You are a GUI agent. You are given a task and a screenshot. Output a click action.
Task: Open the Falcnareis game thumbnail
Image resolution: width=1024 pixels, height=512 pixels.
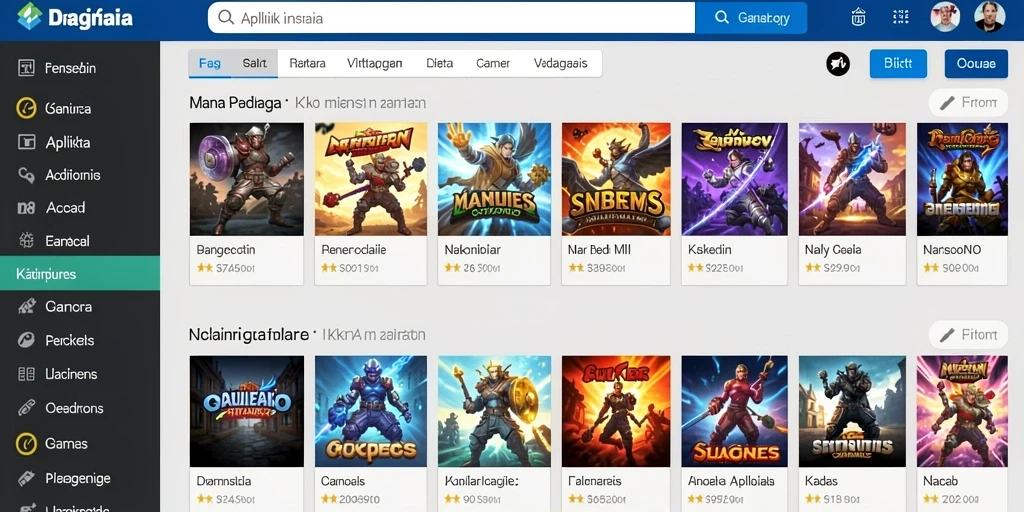pyautogui.click(x=616, y=411)
